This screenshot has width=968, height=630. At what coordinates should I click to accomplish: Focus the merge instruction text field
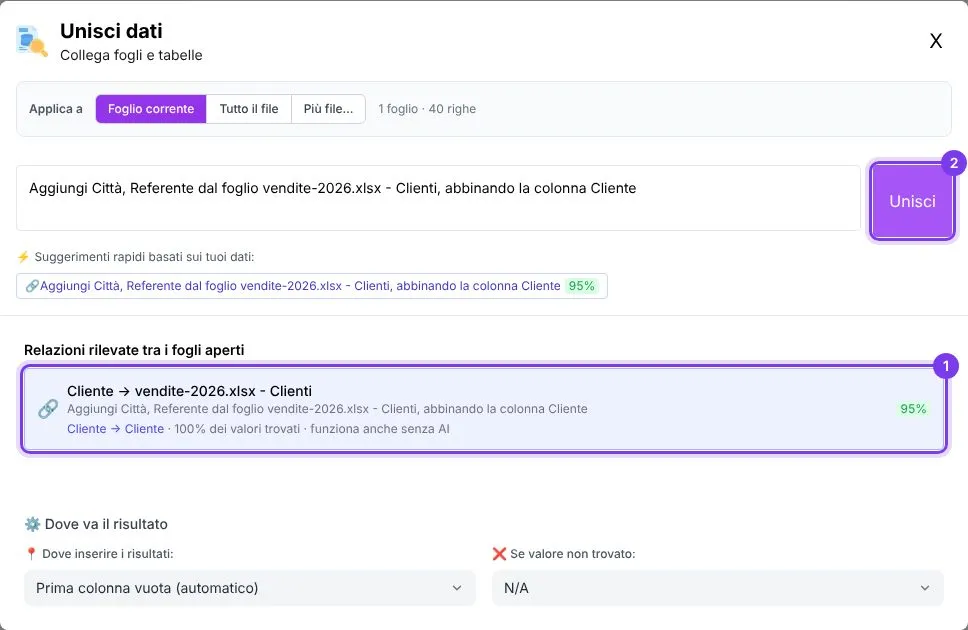point(438,198)
